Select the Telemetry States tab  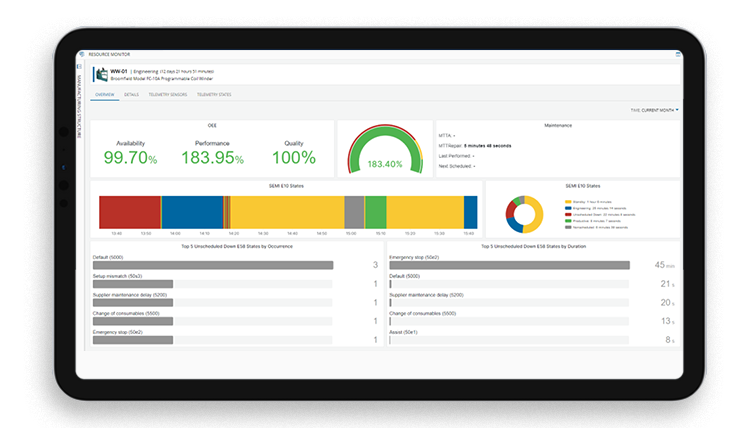tap(214, 94)
